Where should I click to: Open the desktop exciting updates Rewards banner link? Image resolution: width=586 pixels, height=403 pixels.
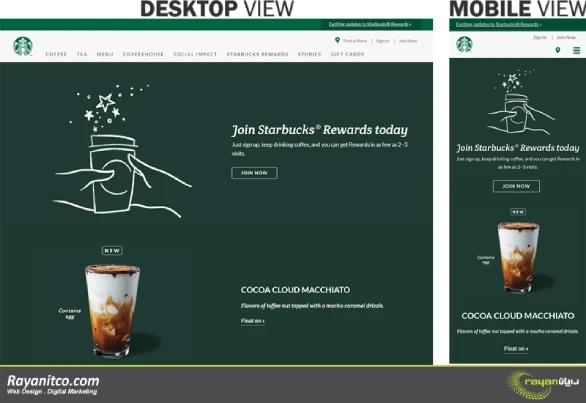370,24
